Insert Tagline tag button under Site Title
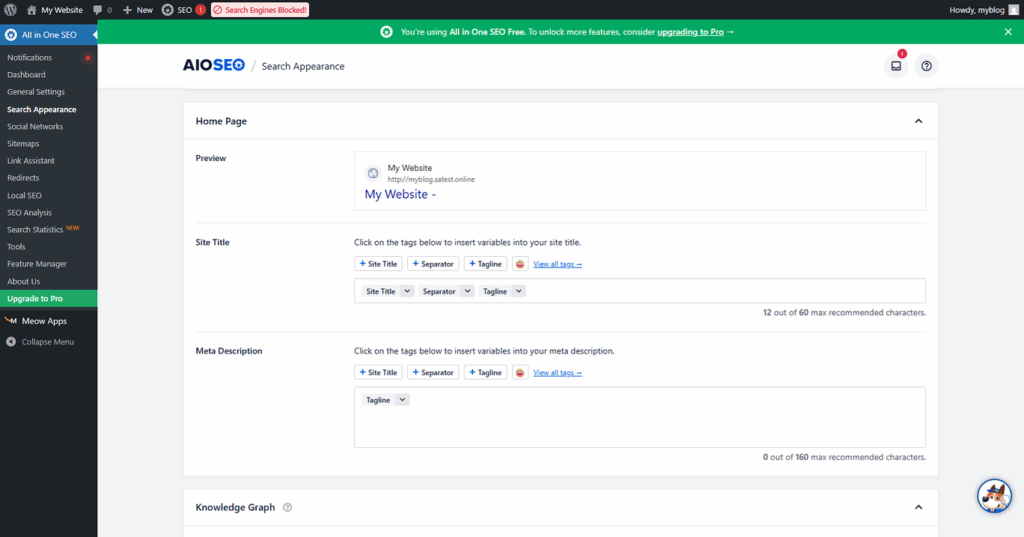Image resolution: width=1024 pixels, height=537 pixels. [485, 264]
